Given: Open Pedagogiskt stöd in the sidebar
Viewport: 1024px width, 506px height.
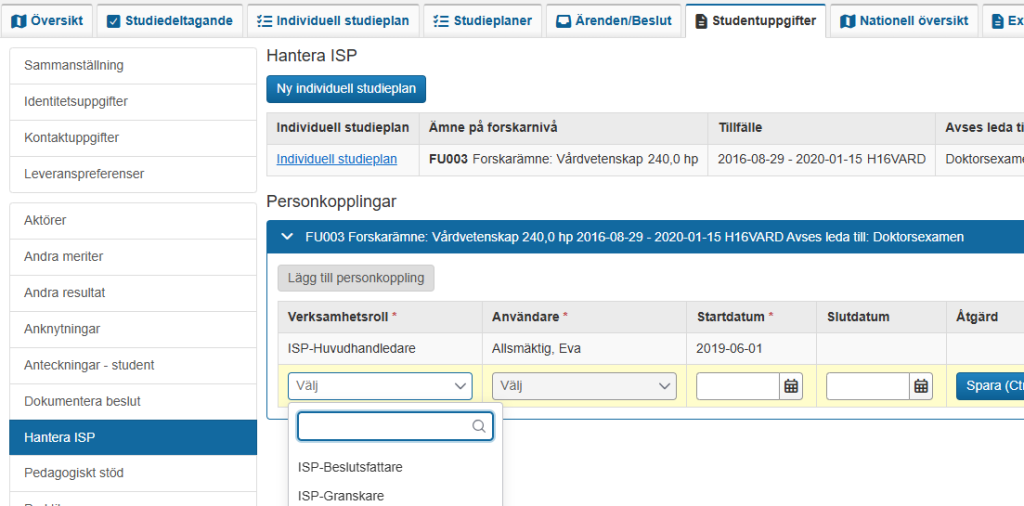Looking at the screenshot, I should pyautogui.click(x=133, y=473).
